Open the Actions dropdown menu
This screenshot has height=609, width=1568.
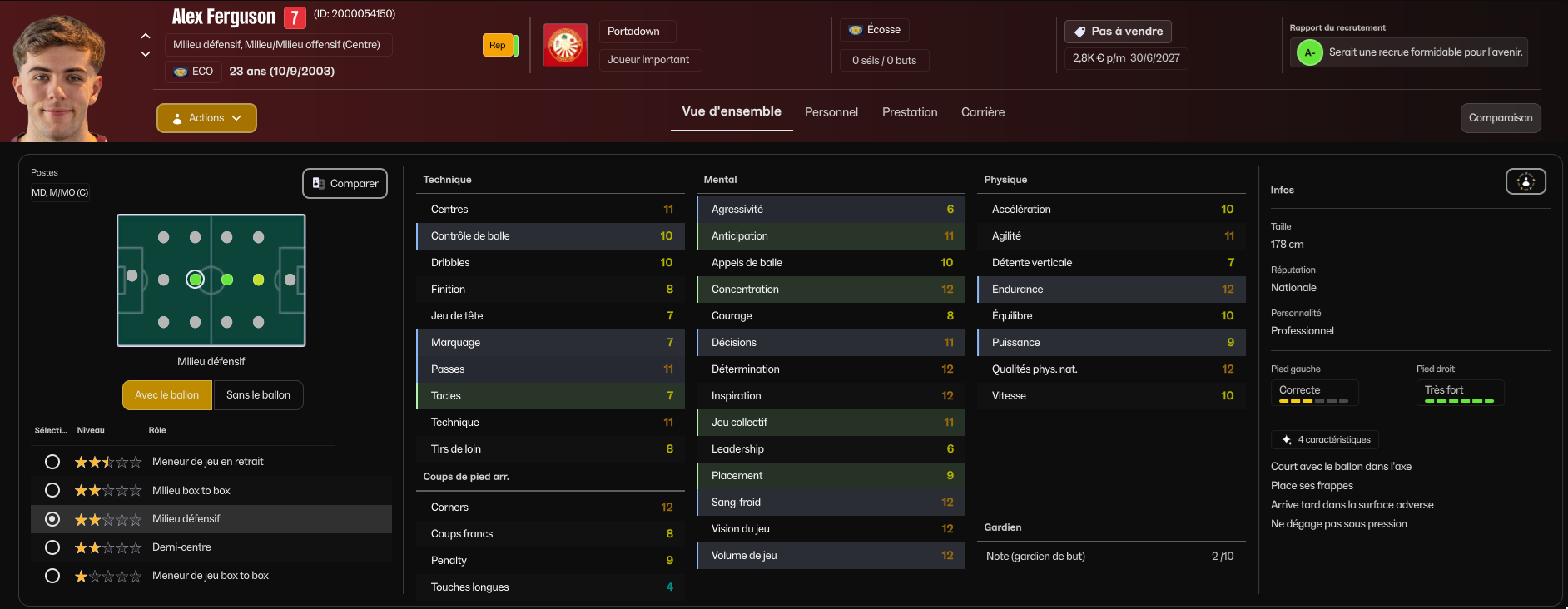coord(206,118)
